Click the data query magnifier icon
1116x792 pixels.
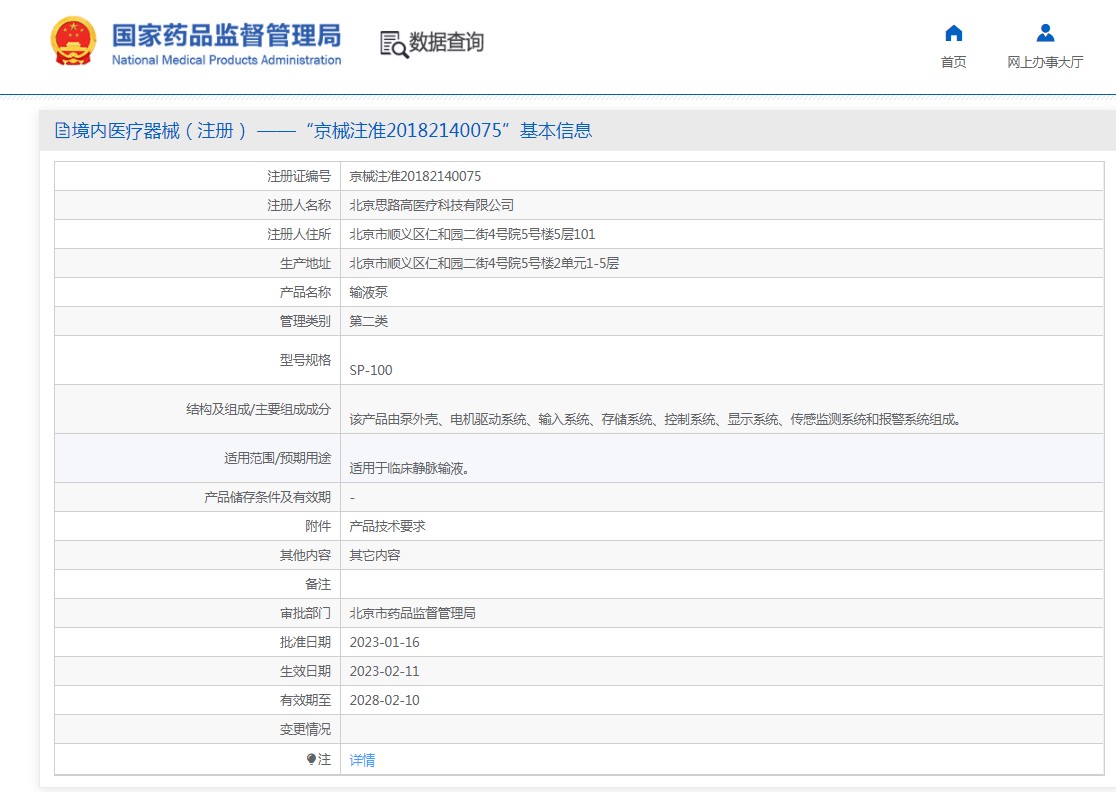[x=394, y=44]
